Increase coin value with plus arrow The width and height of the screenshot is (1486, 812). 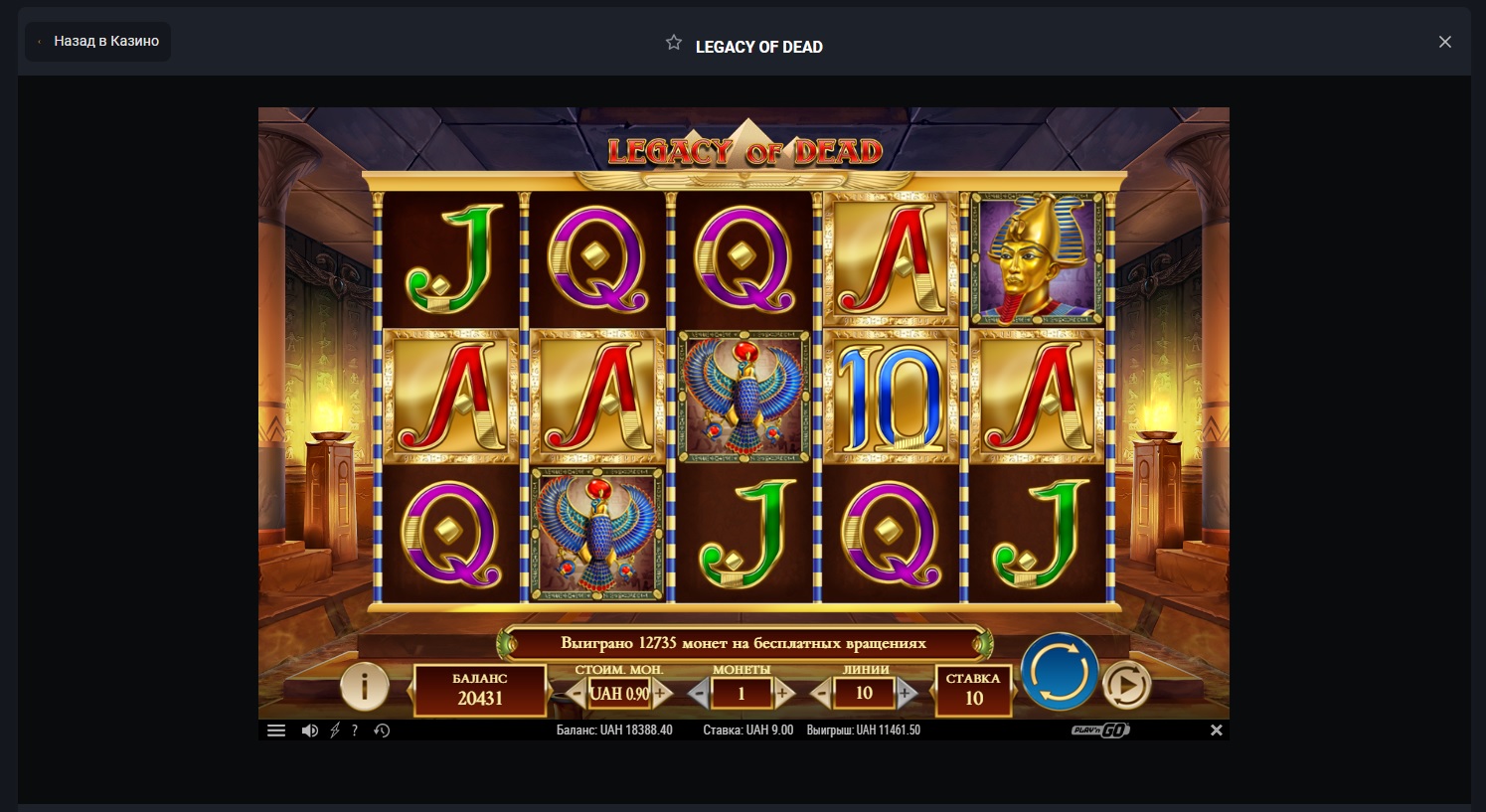(661, 694)
